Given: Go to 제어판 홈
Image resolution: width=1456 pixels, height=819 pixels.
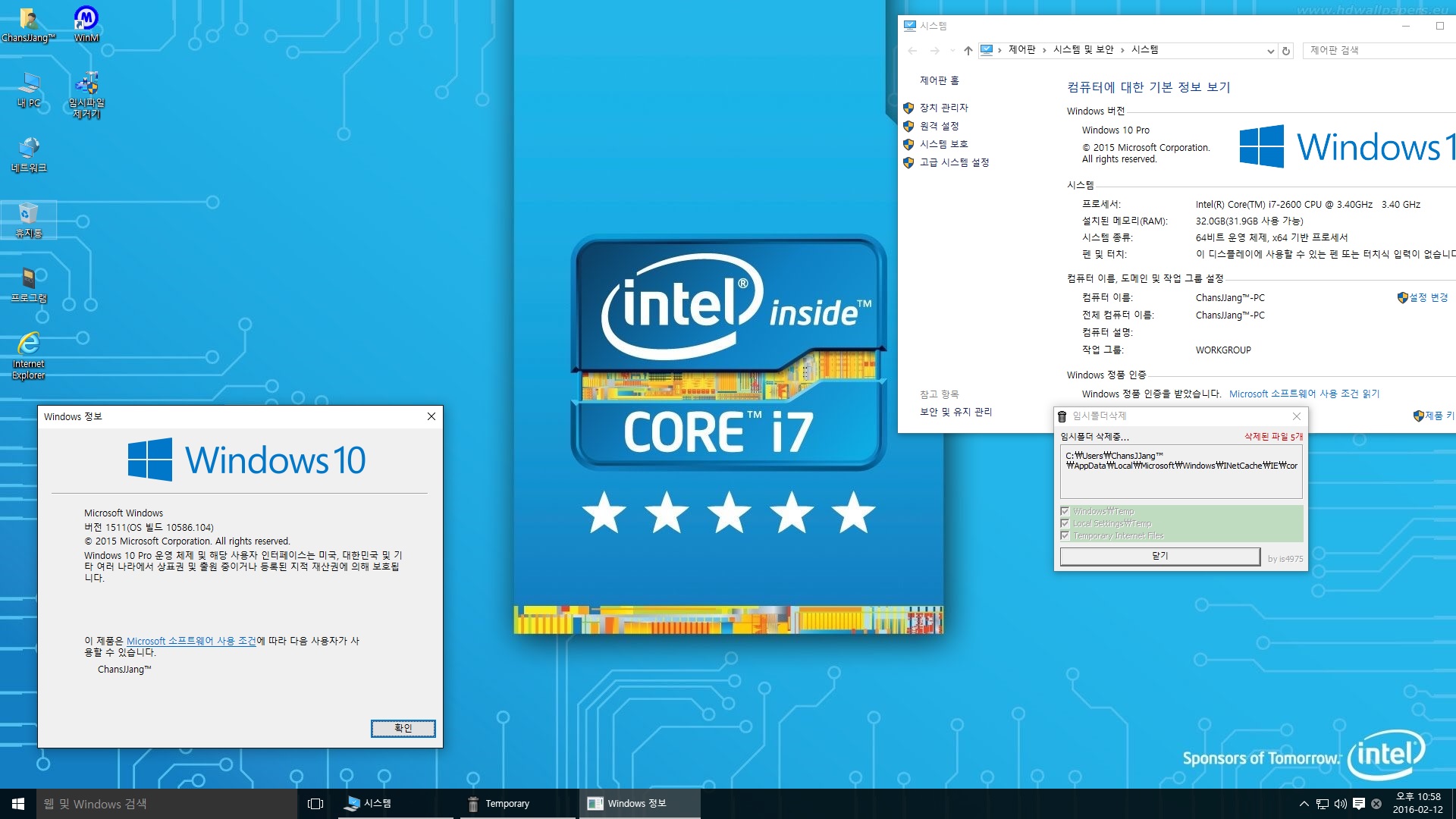Looking at the screenshot, I should tap(939, 80).
